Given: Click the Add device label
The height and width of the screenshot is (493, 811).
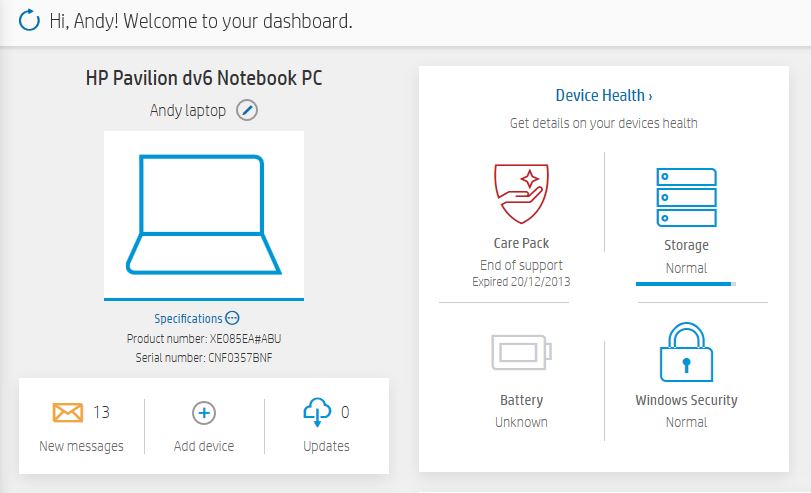Looking at the screenshot, I should pyautogui.click(x=204, y=446).
